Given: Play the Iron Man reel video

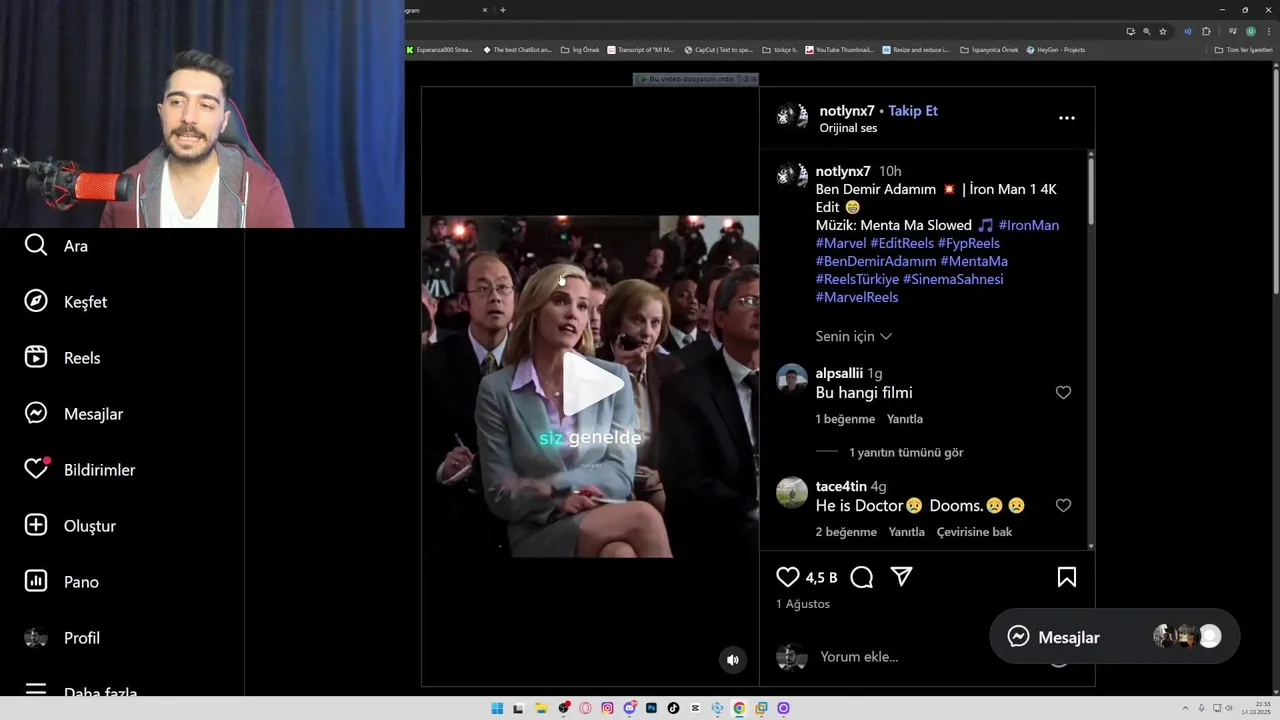Looking at the screenshot, I should pyautogui.click(x=592, y=385).
